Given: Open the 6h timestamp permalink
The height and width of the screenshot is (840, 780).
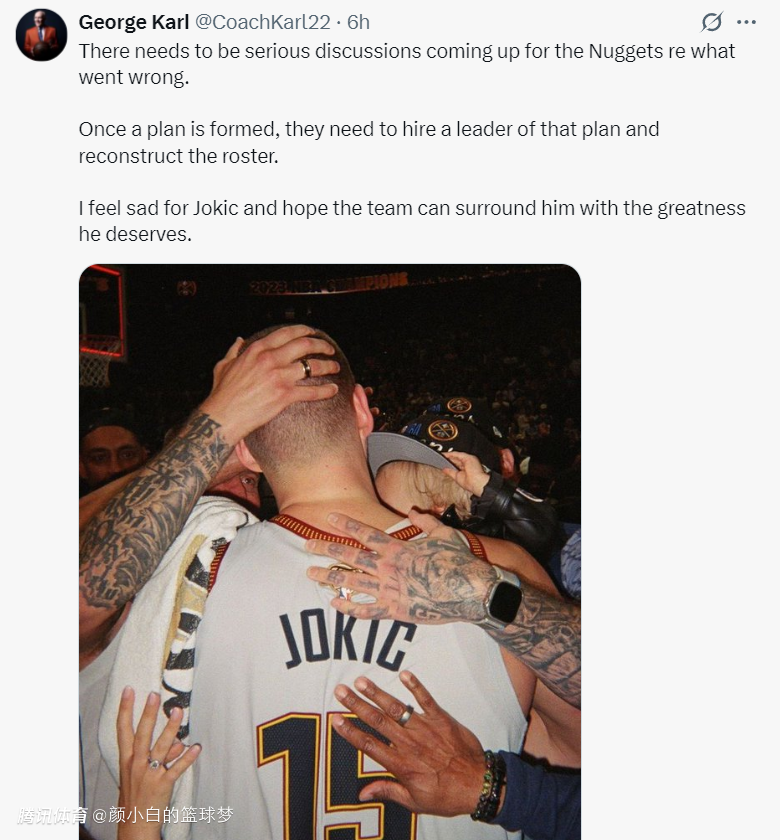Looking at the screenshot, I should (x=358, y=22).
